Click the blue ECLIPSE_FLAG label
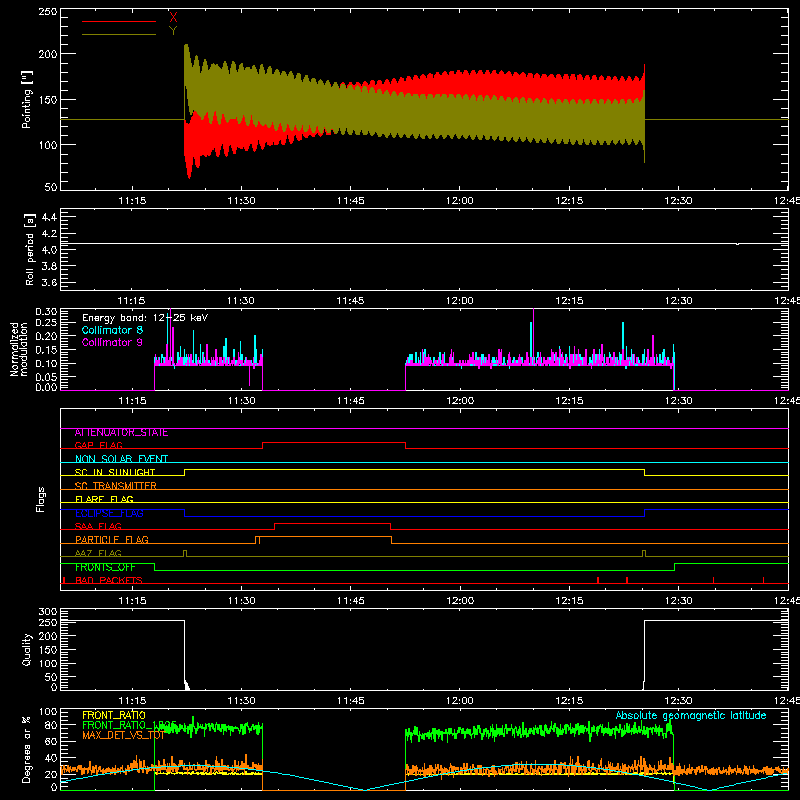 (x=109, y=513)
